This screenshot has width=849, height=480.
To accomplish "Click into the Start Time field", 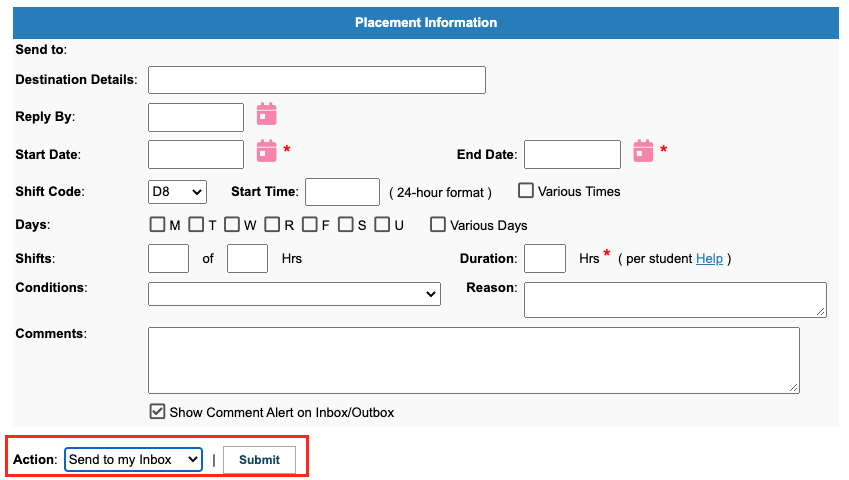I will pyautogui.click(x=342, y=192).
